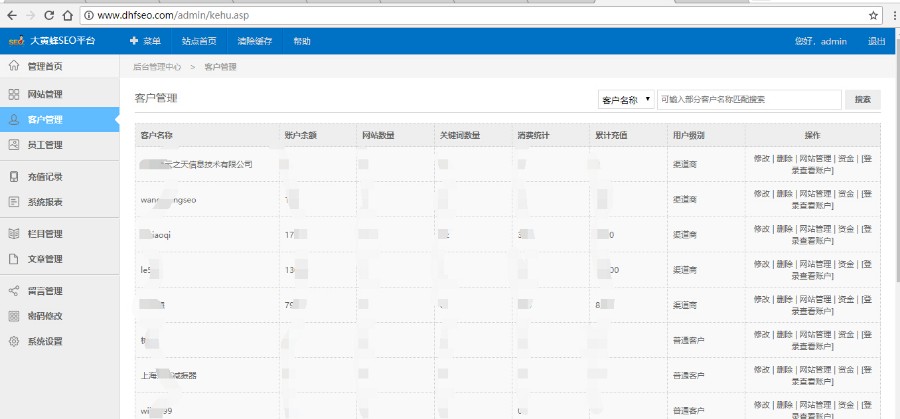This screenshot has height=419, width=900.
Task: Open 栏目管理 book icon in sidebar
Action: 14,234
